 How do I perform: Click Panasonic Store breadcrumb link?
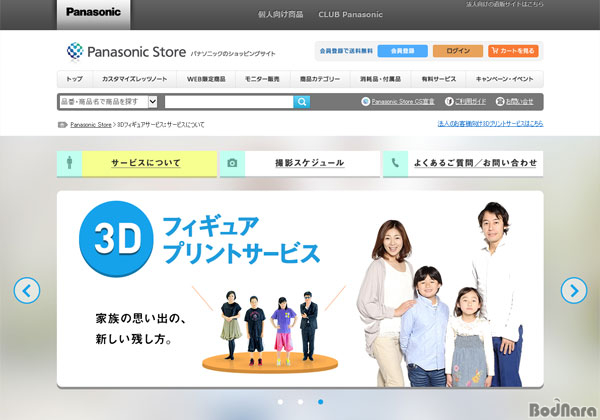(x=91, y=125)
